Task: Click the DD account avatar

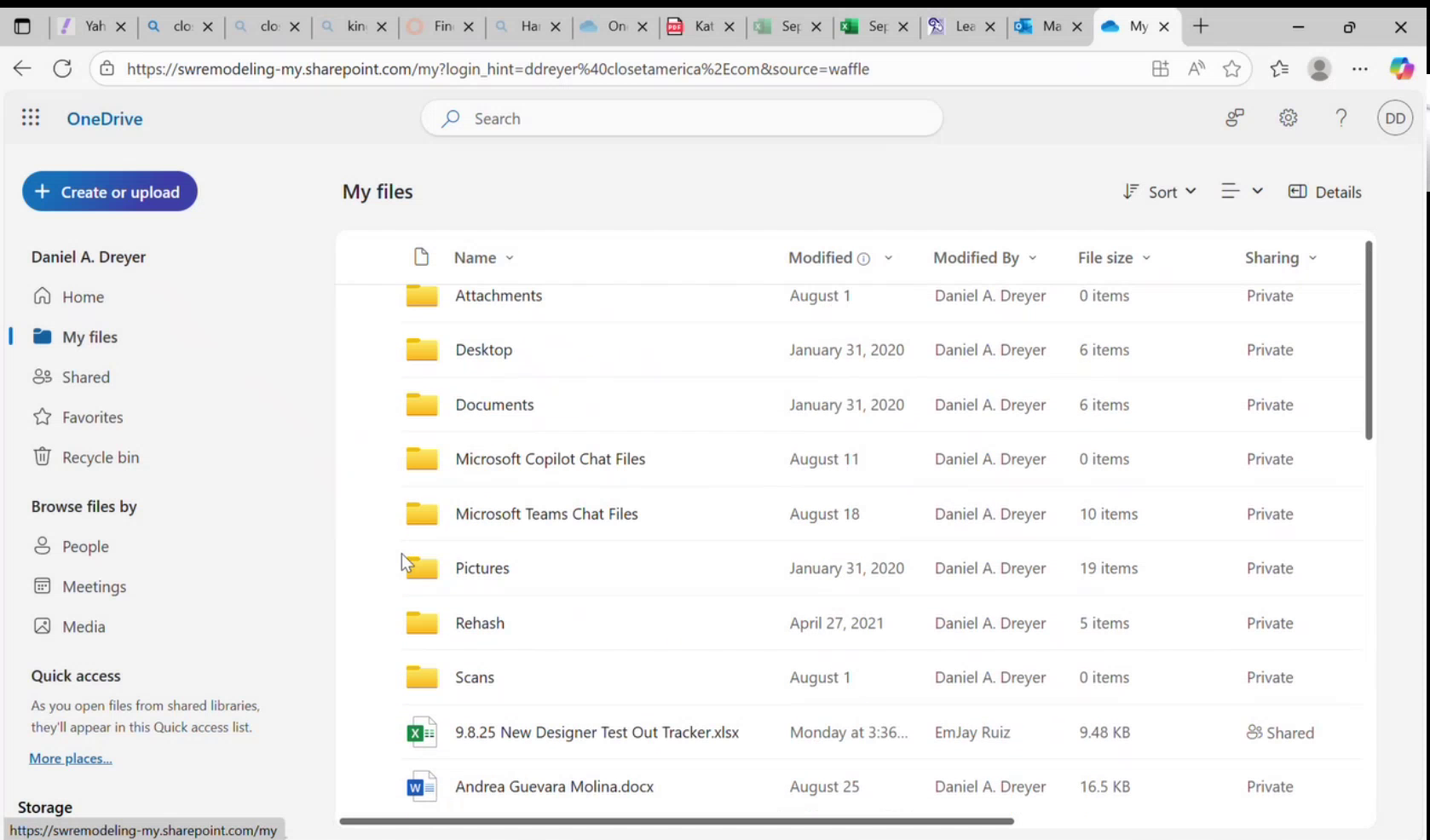Action: click(1394, 118)
